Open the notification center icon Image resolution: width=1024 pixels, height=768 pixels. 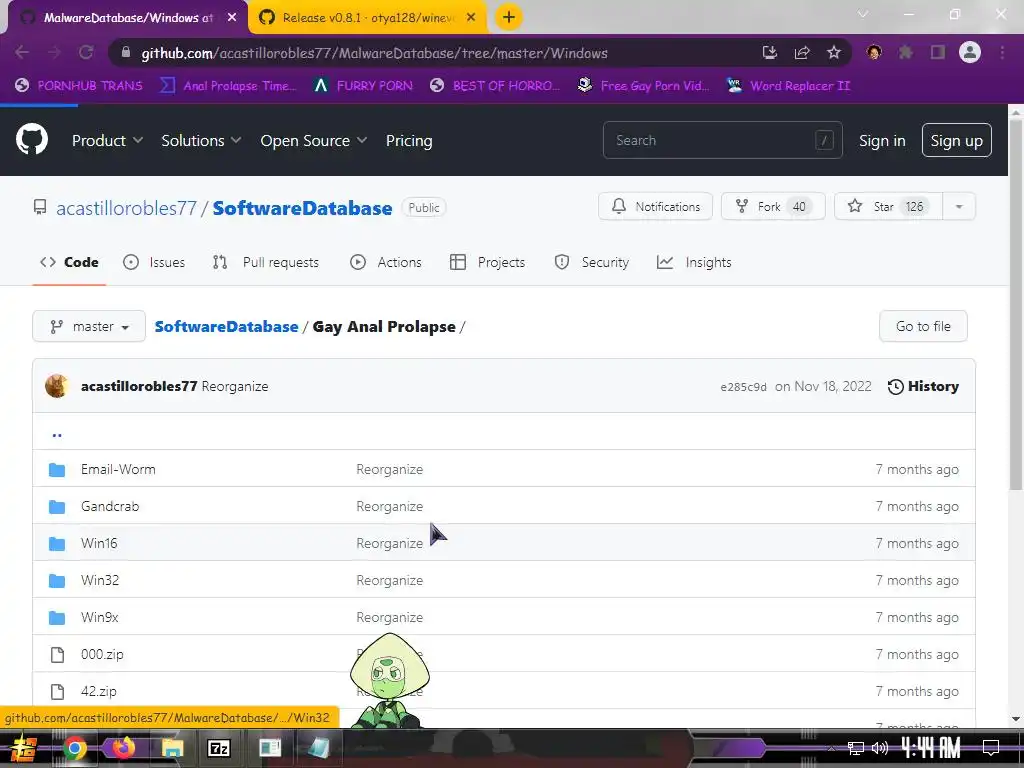pyautogui.click(x=991, y=748)
